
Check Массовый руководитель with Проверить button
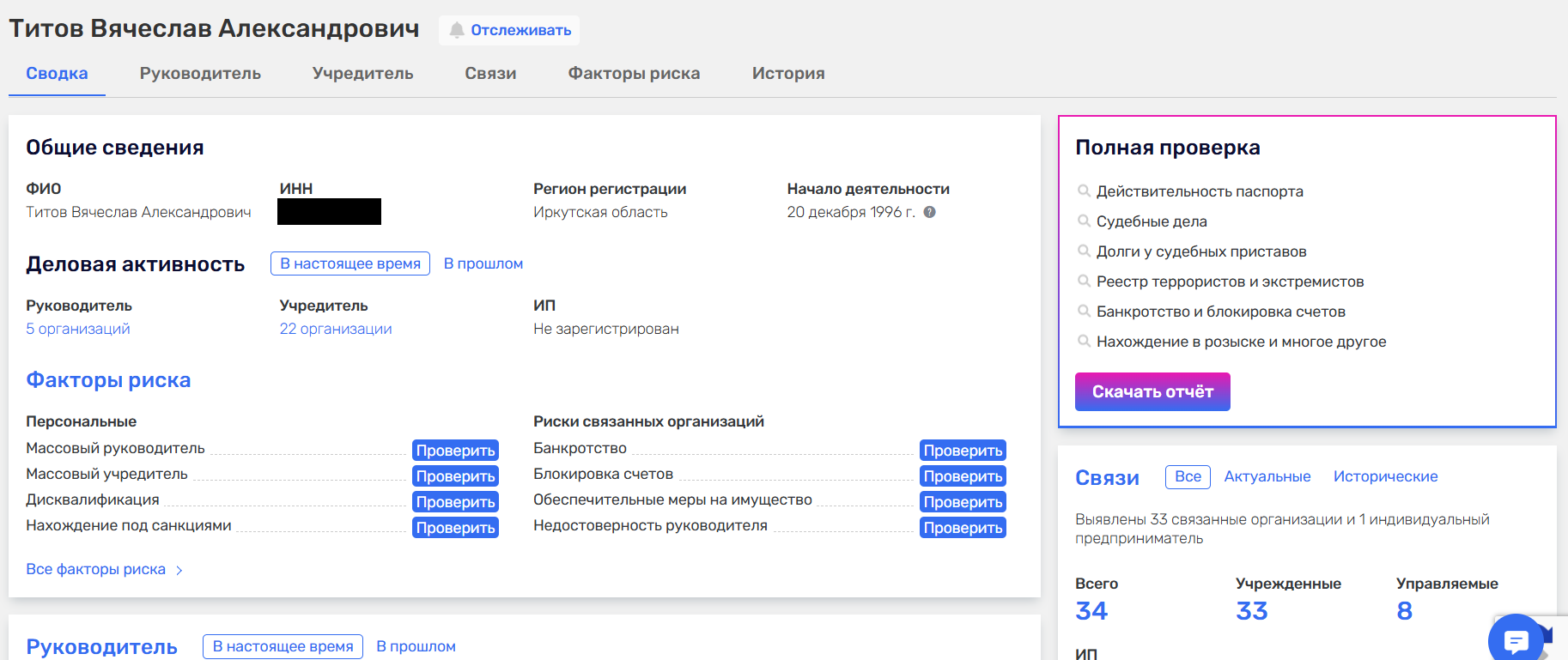[455, 451]
